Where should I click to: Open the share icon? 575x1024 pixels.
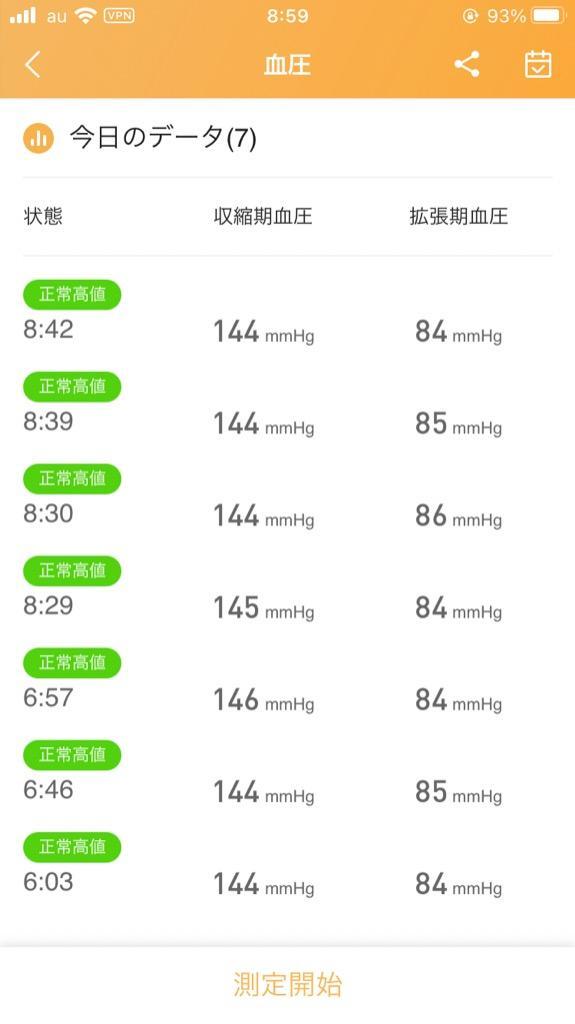click(x=467, y=65)
